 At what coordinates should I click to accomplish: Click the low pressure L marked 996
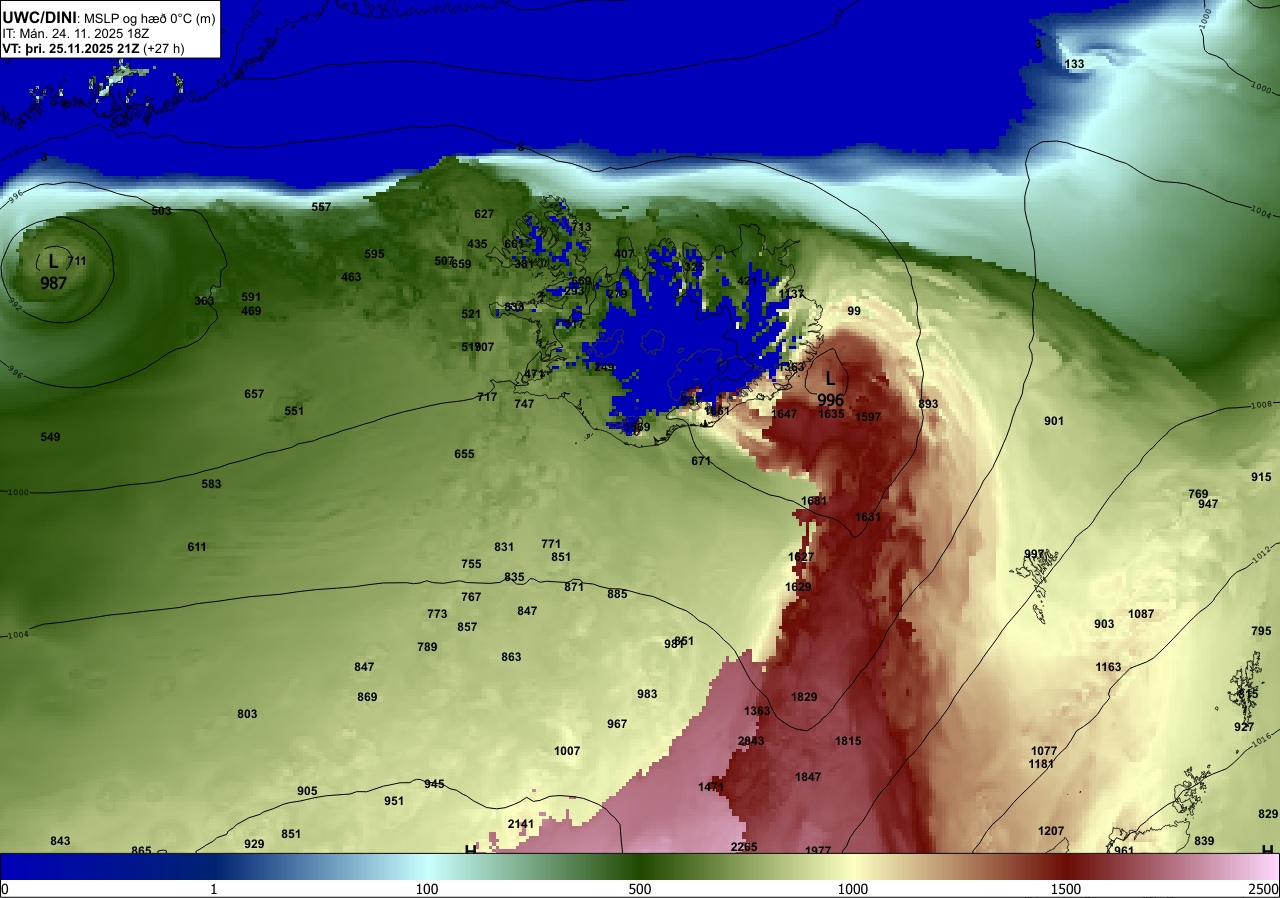[x=830, y=378]
